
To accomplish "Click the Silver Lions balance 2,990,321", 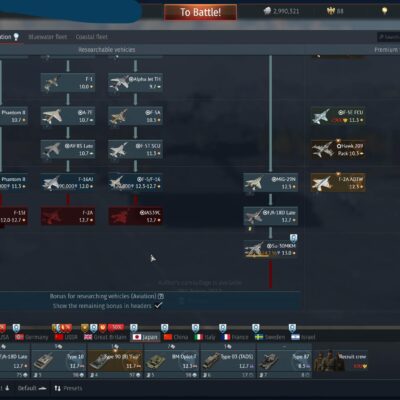I will click(x=282, y=11).
